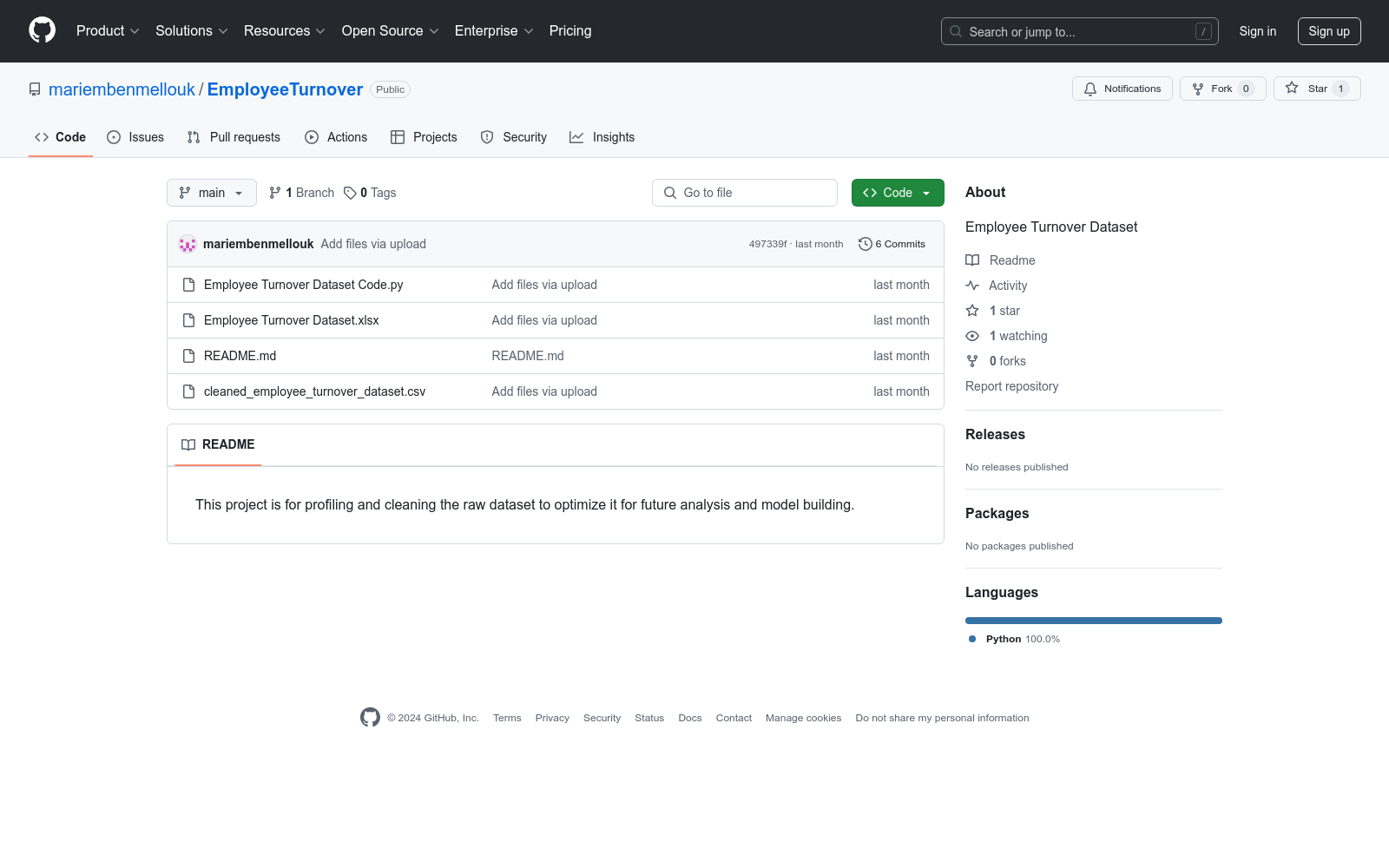Select the README tab in the readme panel
This screenshot has height=868, width=1389.
[218, 444]
